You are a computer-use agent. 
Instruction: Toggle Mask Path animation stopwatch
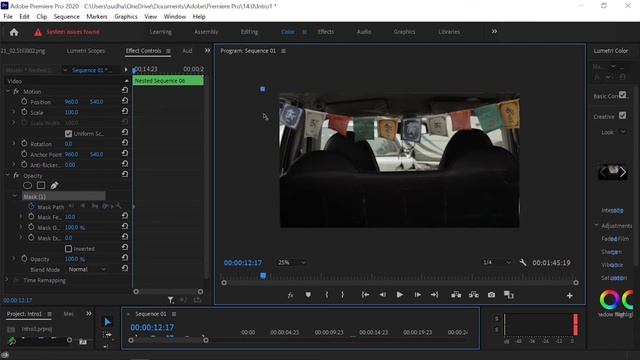(x=31, y=207)
